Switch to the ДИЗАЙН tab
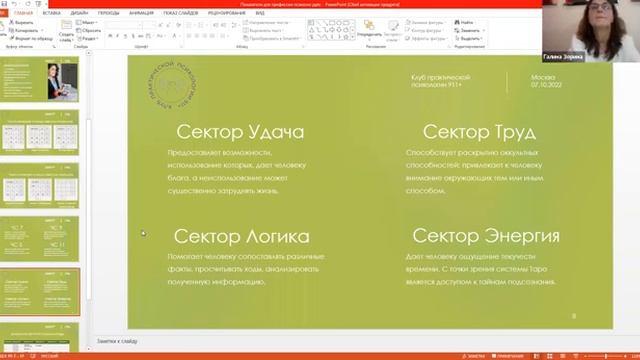 point(79,13)
